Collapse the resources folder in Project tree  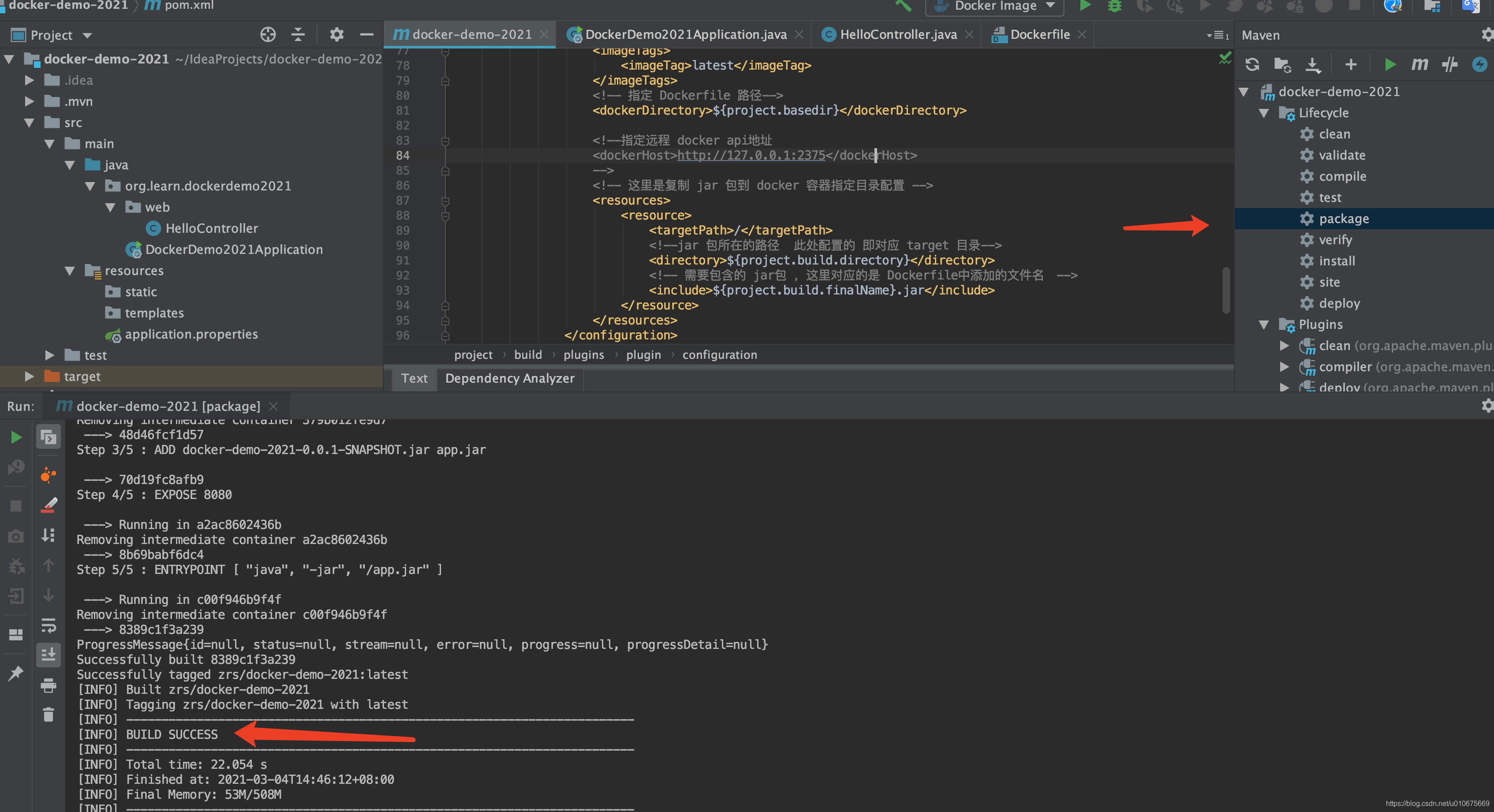tap(70, 271)
